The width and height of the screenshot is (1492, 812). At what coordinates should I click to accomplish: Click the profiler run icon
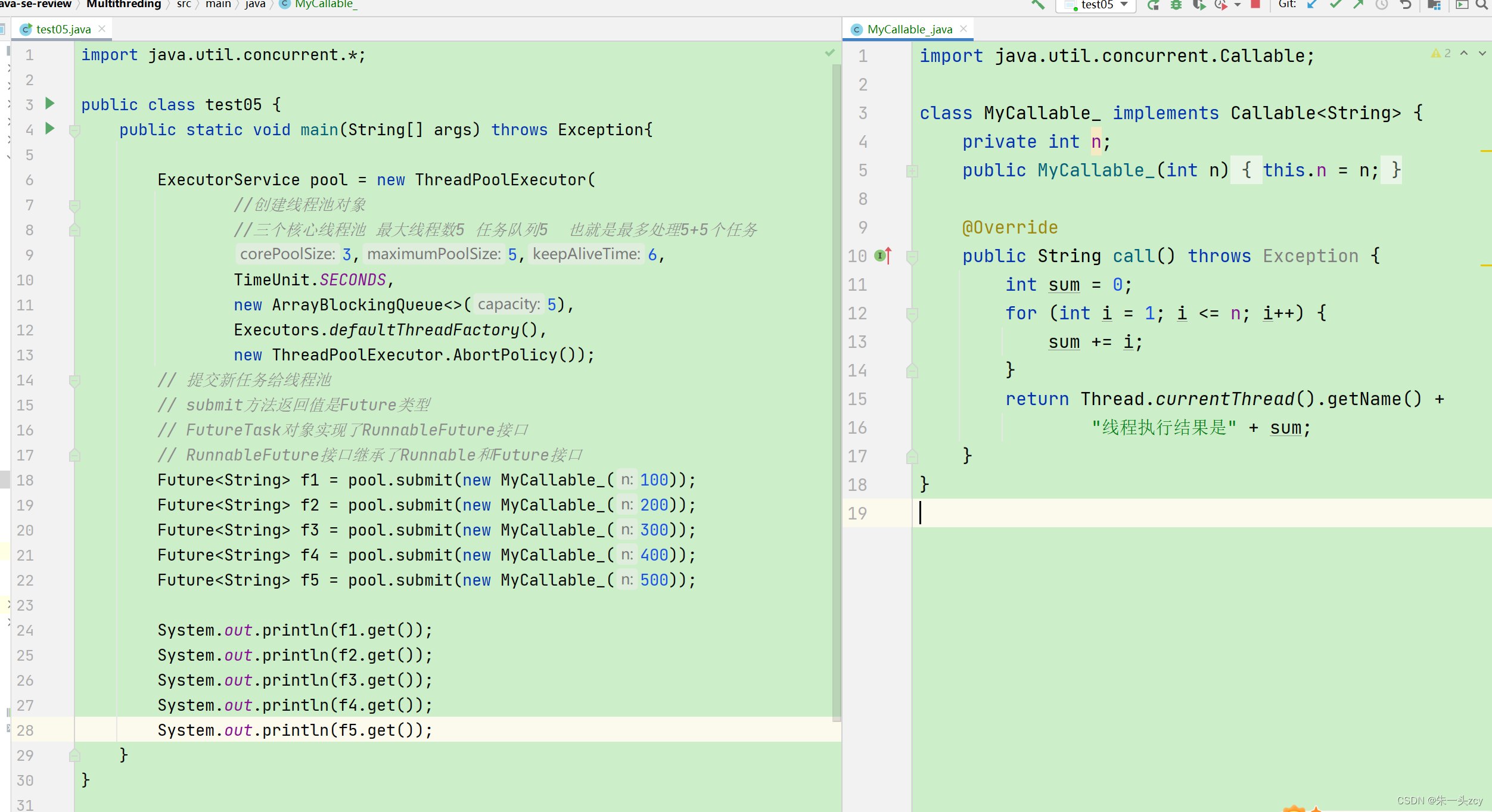click(1220, 5)
